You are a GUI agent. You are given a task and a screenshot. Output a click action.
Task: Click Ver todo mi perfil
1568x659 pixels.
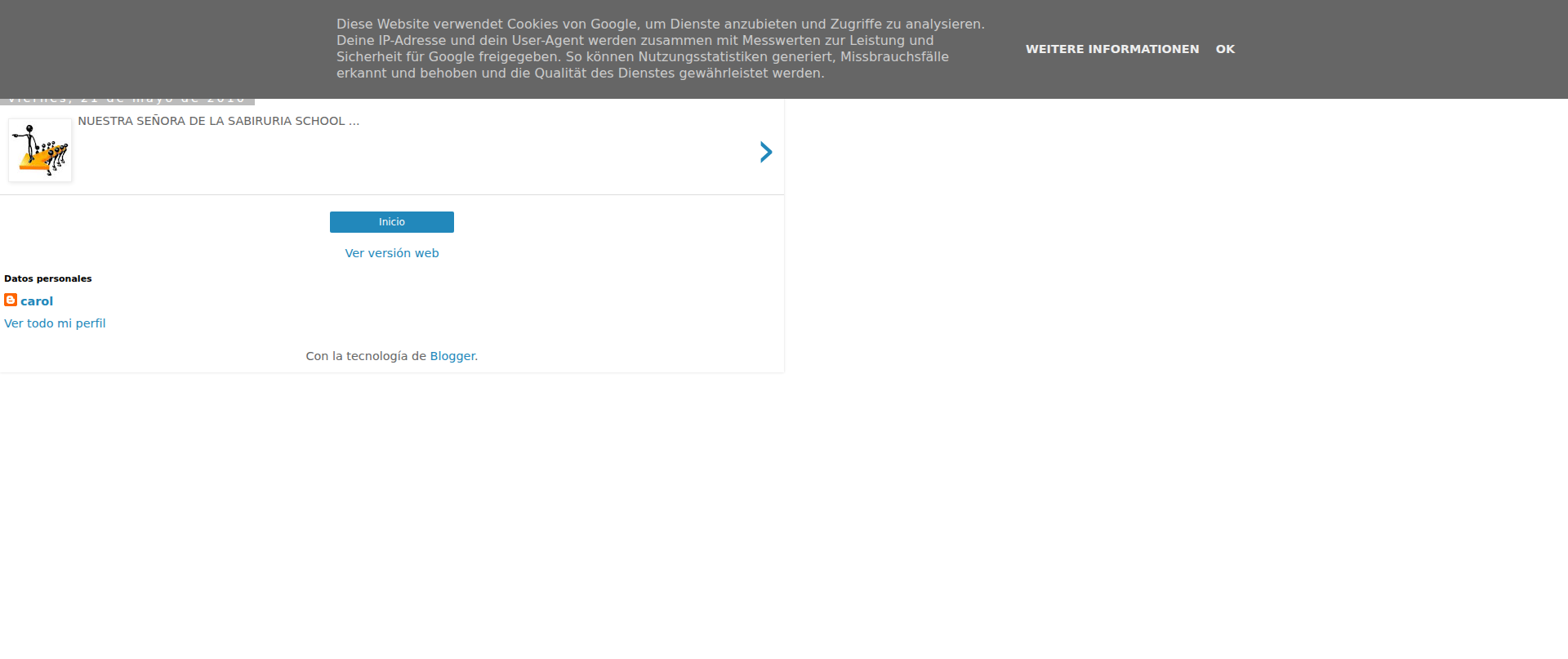[55, 323]
